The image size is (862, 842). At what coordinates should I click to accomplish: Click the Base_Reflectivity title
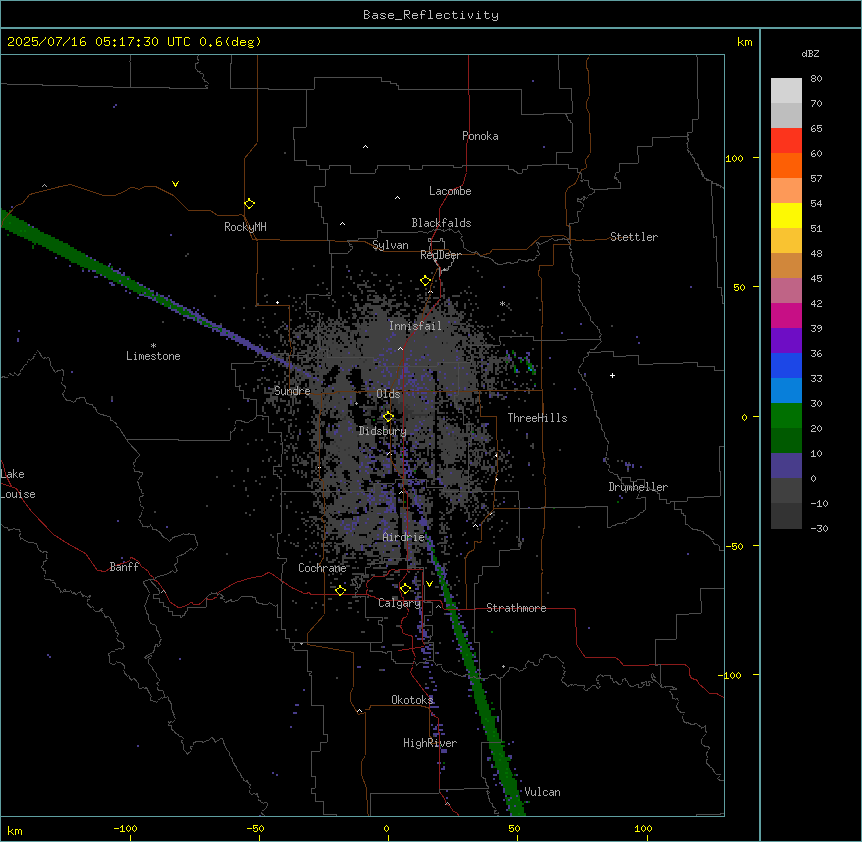coord(431,15)
